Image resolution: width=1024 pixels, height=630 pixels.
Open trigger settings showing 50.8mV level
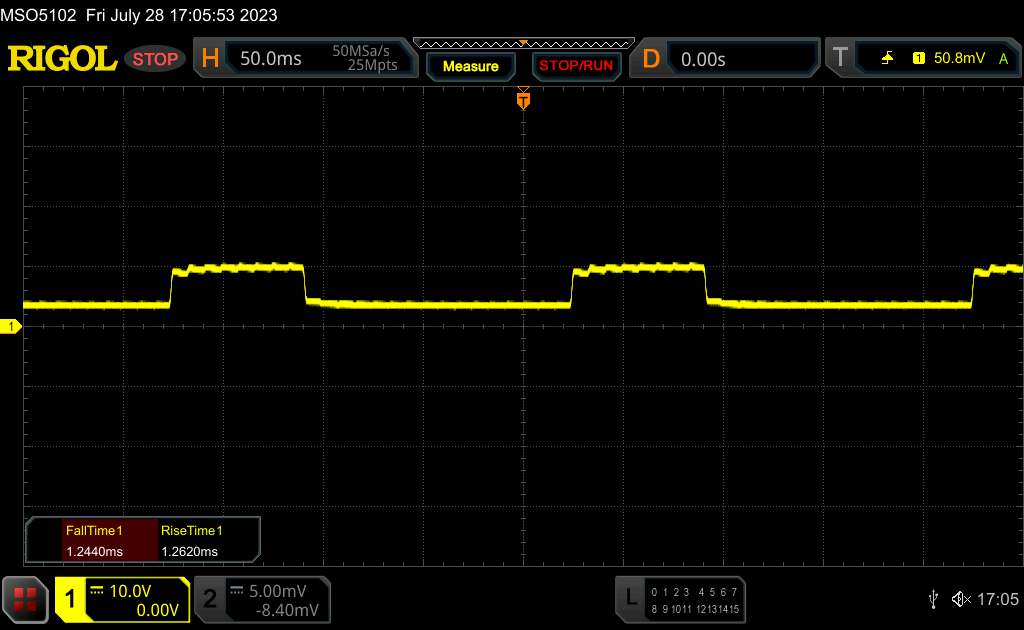tap(924, 58)
